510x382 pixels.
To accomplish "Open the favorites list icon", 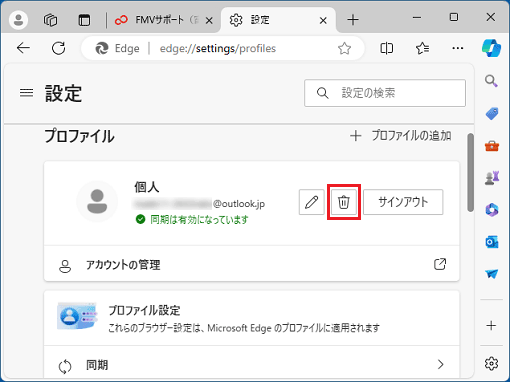I will [x=422, y=49].
